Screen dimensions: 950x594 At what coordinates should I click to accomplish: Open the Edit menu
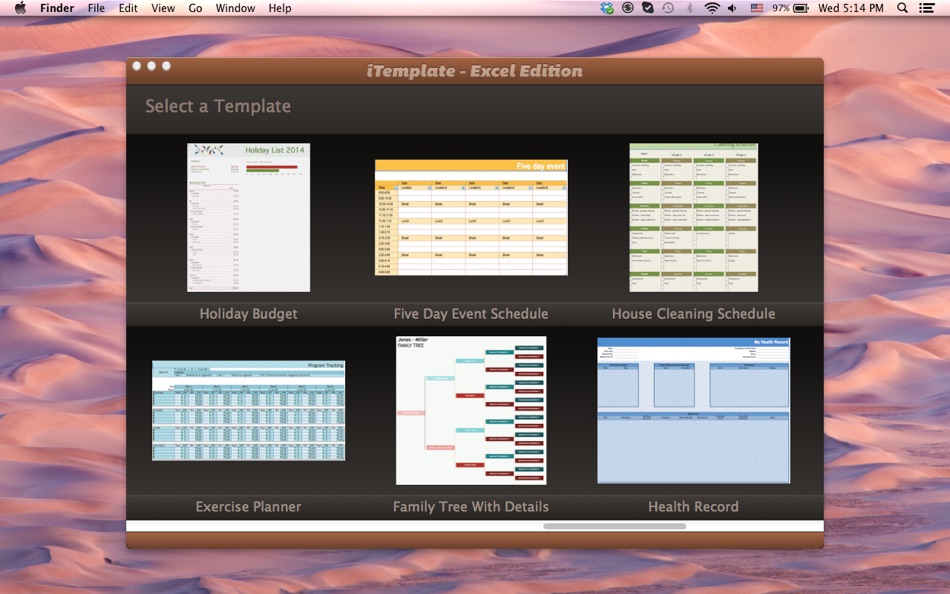(x=128, y=8)
